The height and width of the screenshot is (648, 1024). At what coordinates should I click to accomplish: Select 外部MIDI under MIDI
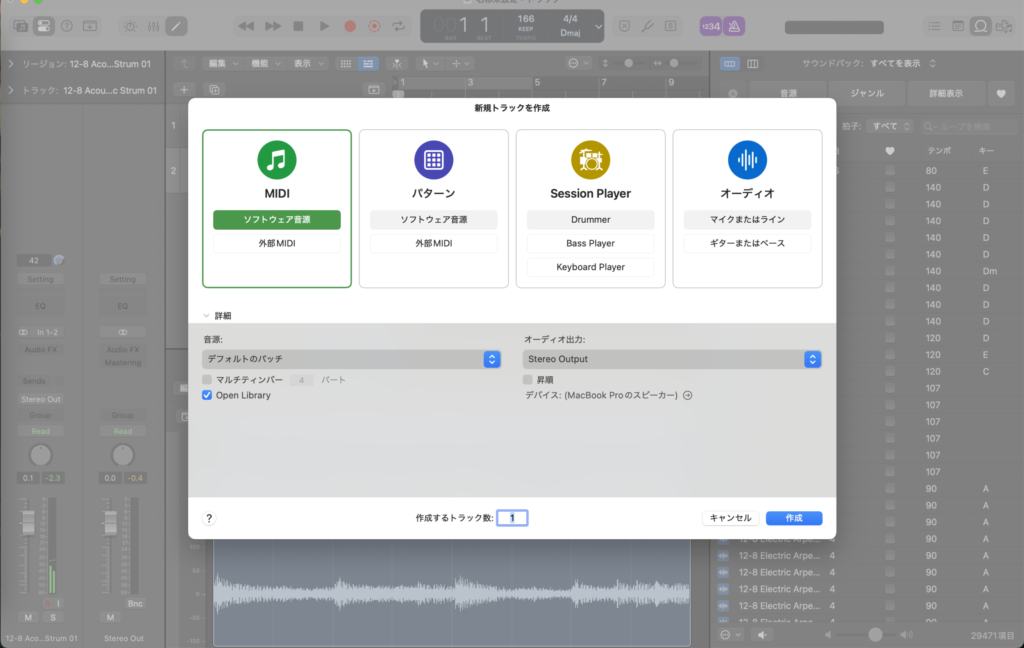(277, 243)
